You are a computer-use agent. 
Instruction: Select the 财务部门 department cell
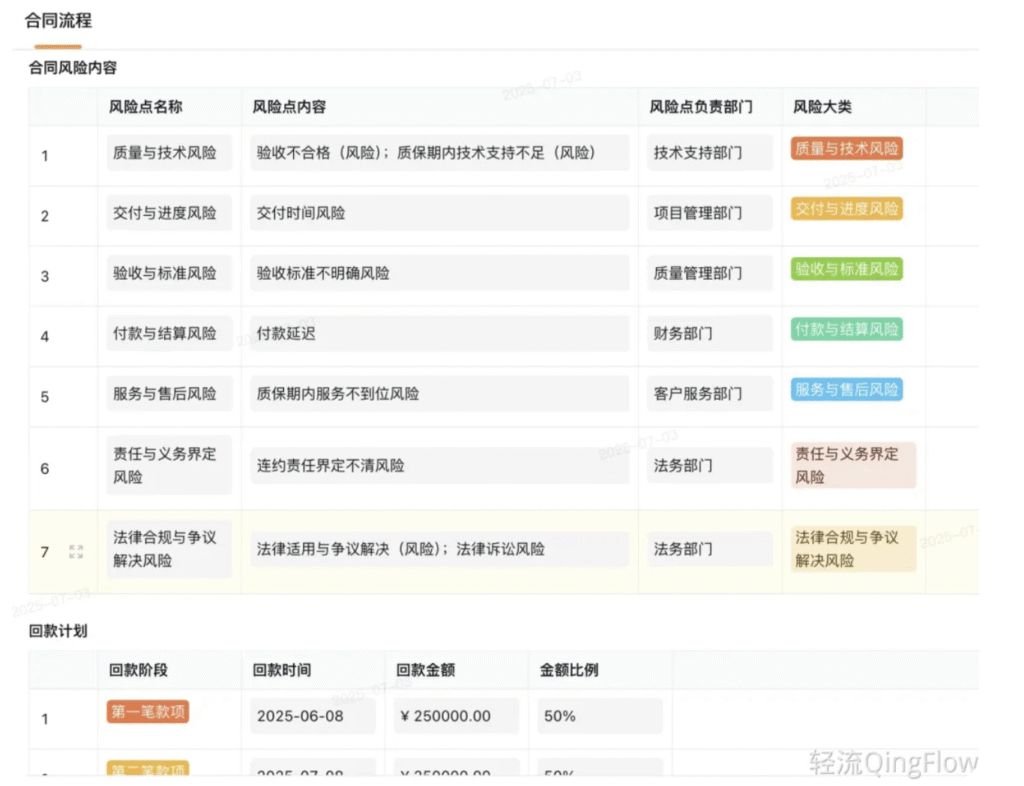(x=709, y=333)
